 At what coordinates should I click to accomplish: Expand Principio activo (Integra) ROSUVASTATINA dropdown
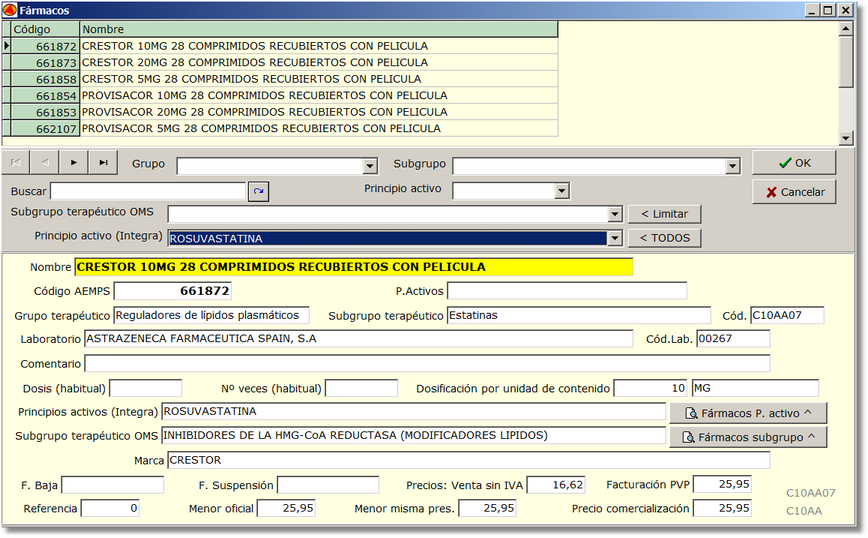(615, 238)
